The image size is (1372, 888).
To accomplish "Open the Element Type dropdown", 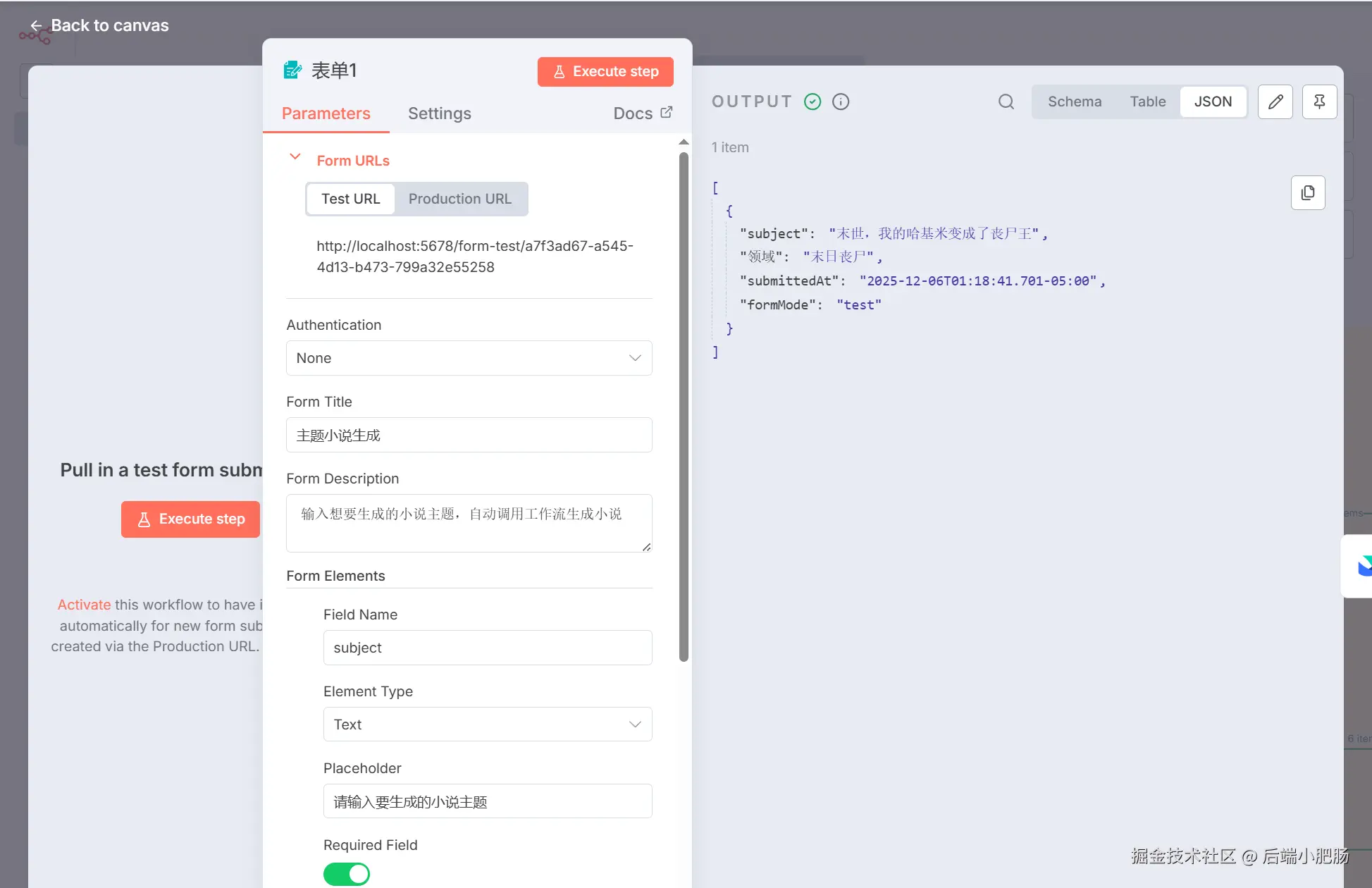I will tap(487, 724).
